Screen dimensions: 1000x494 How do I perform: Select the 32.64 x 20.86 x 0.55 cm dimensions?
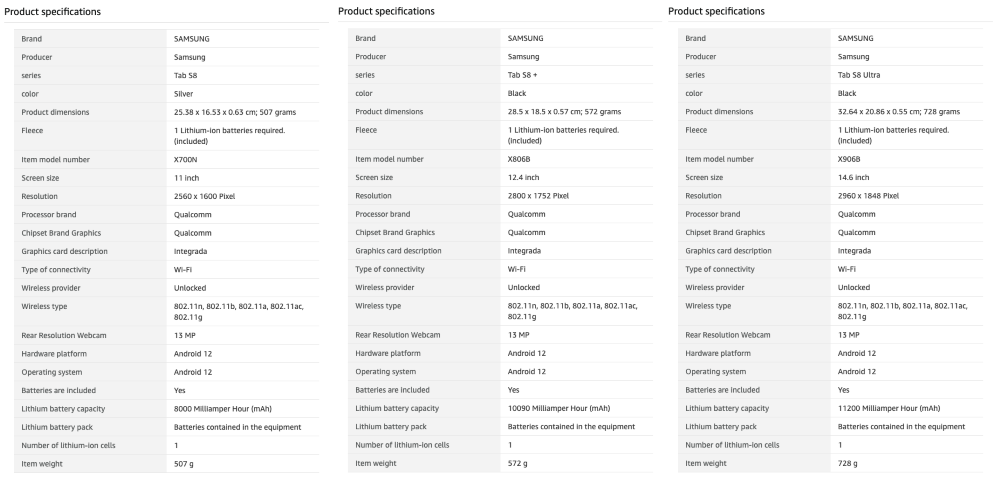898,112
